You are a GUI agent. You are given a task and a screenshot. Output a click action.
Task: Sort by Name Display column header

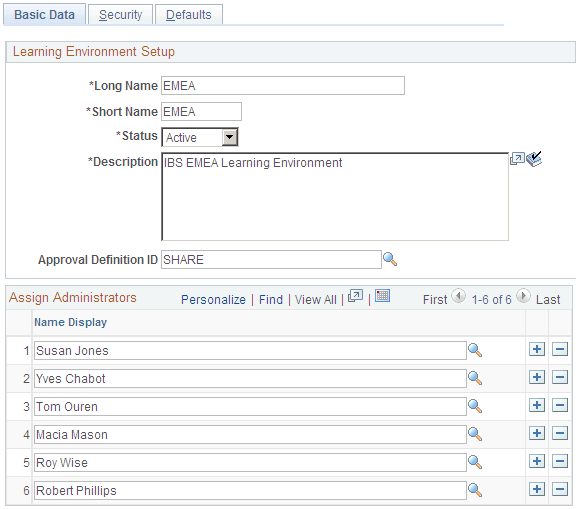coord(71,322)
